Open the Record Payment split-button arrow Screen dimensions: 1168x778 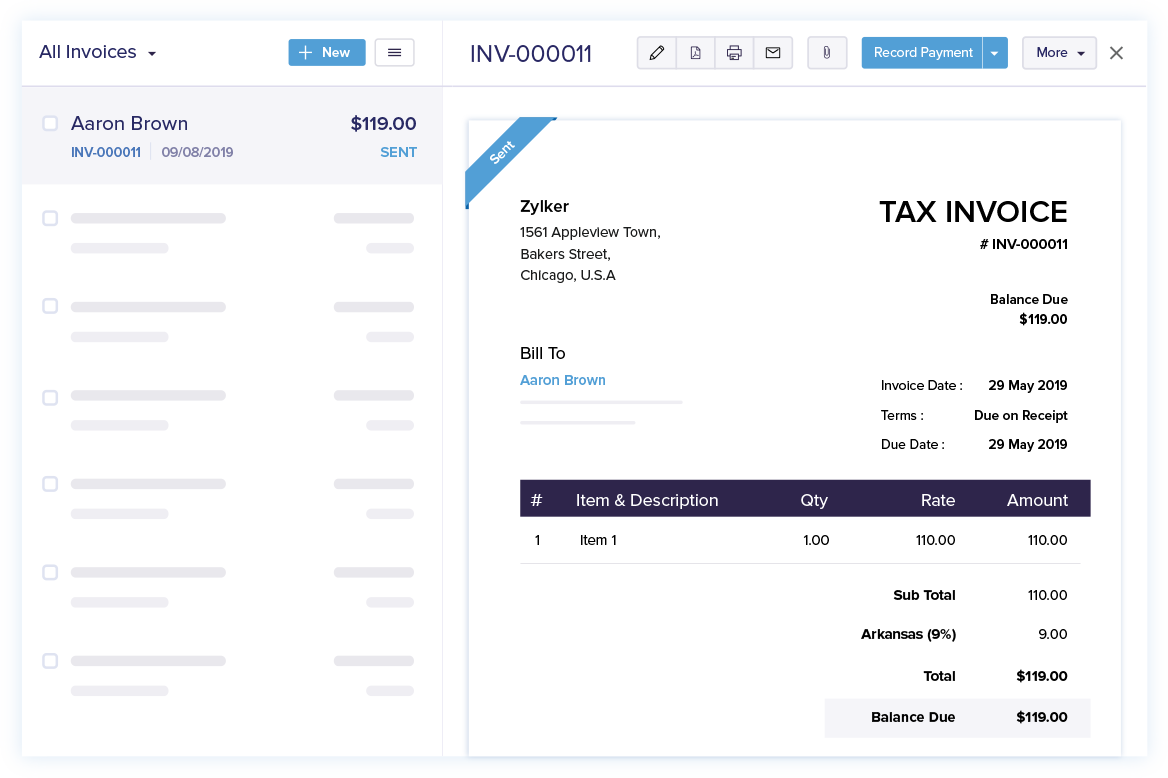click(994, 52)
